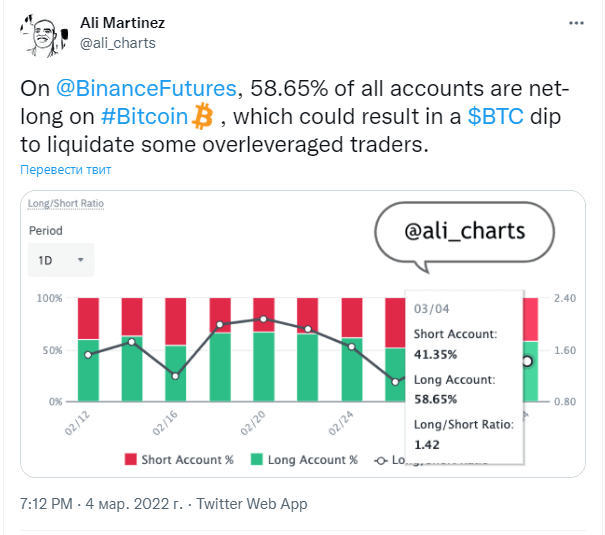Open the 1D period dropdown

(x=61, y=260)
